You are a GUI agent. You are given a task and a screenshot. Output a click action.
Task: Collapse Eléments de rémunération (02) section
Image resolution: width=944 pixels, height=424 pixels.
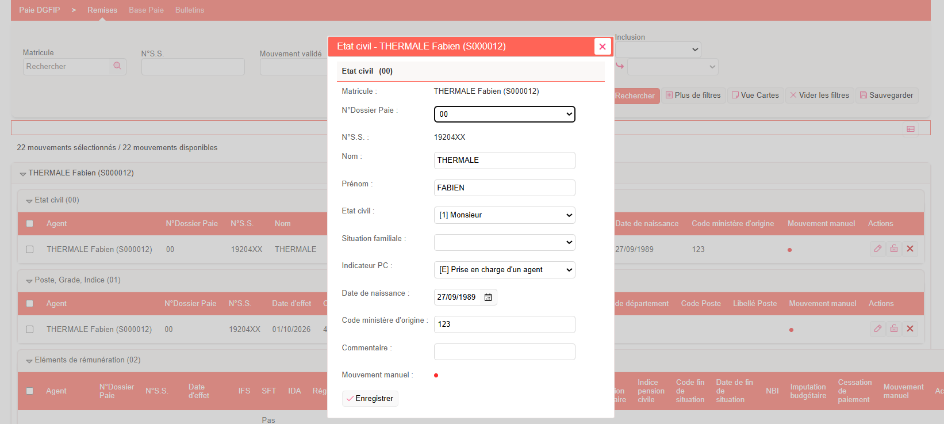pyautogui.click(x=28, y=360)
